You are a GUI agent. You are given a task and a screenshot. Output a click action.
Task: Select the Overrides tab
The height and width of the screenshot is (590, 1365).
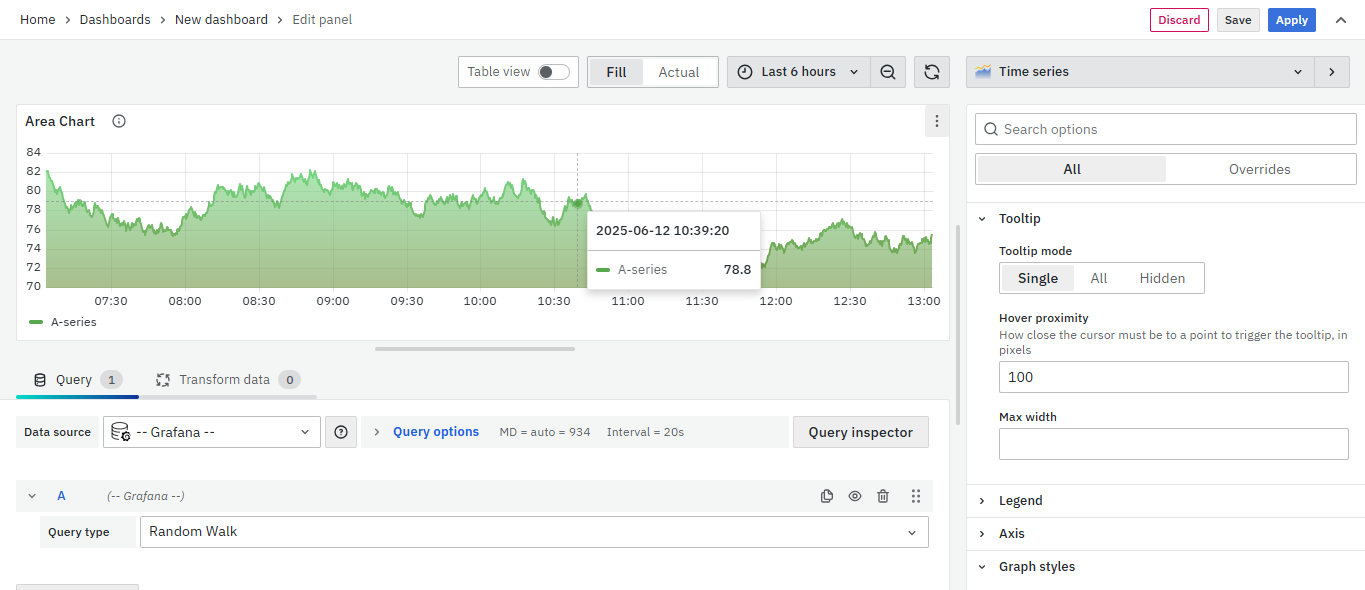1259,169
